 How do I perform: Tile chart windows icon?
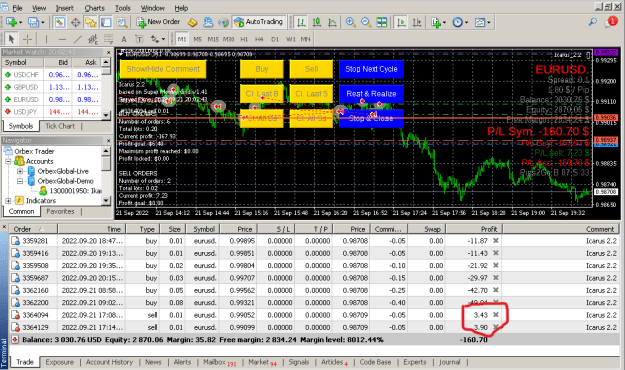click(x=381, y=22)
